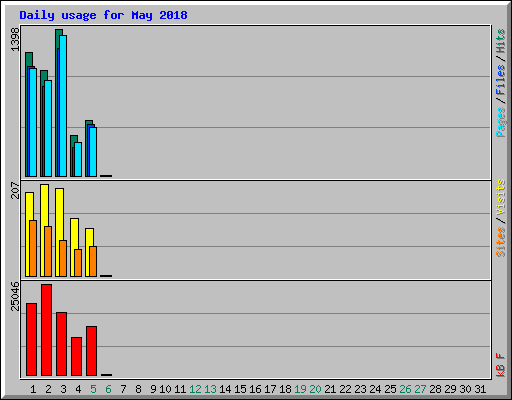Select the cyan Pages bar for day 3
Screen dimensions: 512x400
[x=63, y=106]
